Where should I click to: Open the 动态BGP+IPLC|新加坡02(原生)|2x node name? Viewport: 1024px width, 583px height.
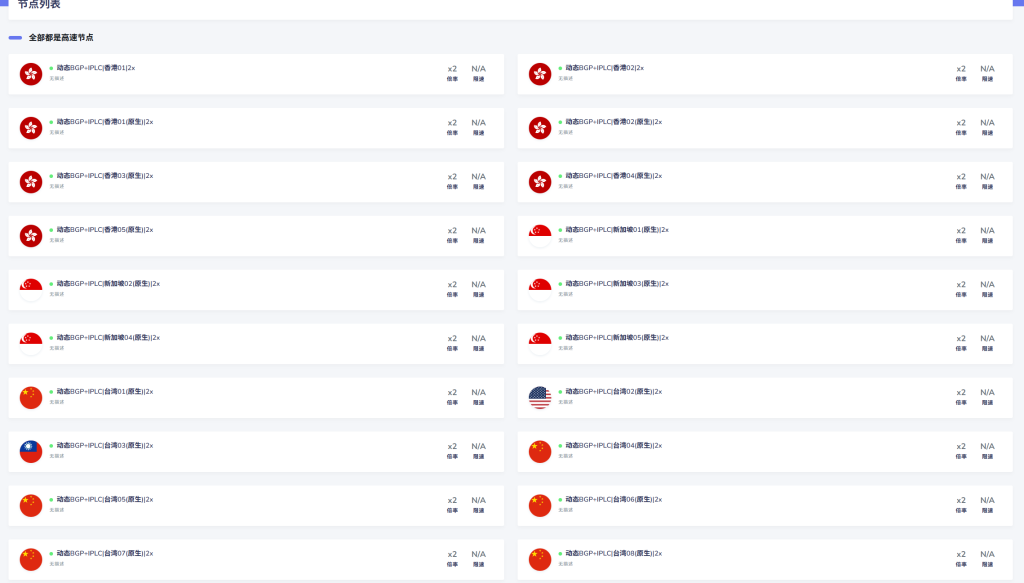108,284
